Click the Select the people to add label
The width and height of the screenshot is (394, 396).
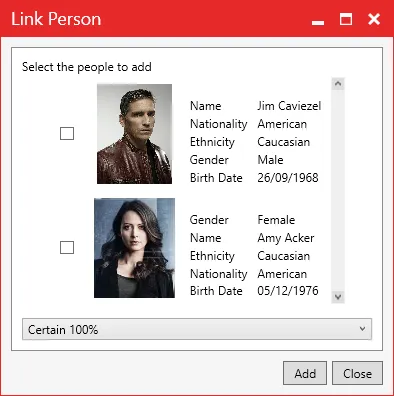click(87, 67)
